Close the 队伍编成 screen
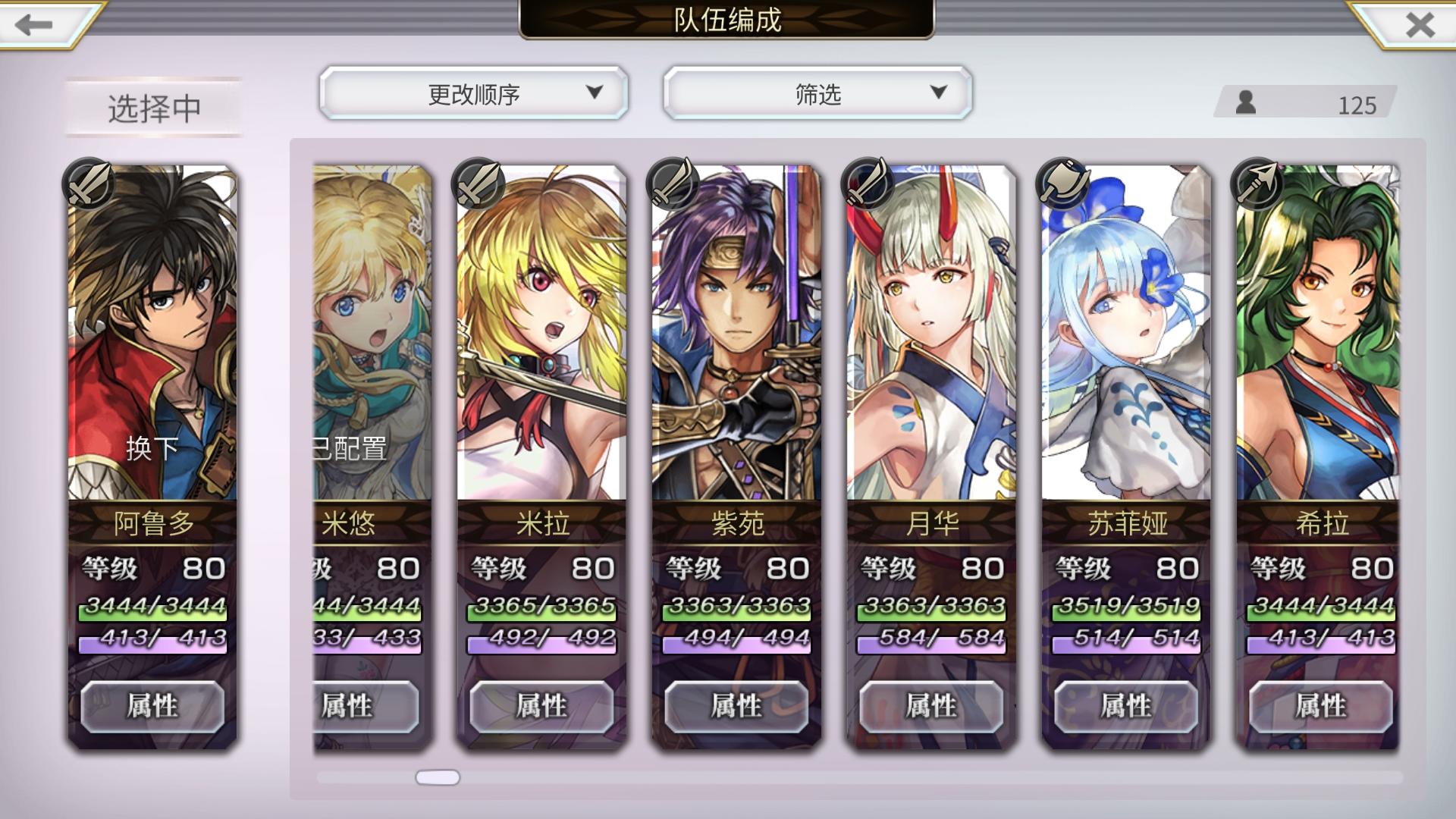This screenshot has width=1456, height=819. pos(1420,25)
